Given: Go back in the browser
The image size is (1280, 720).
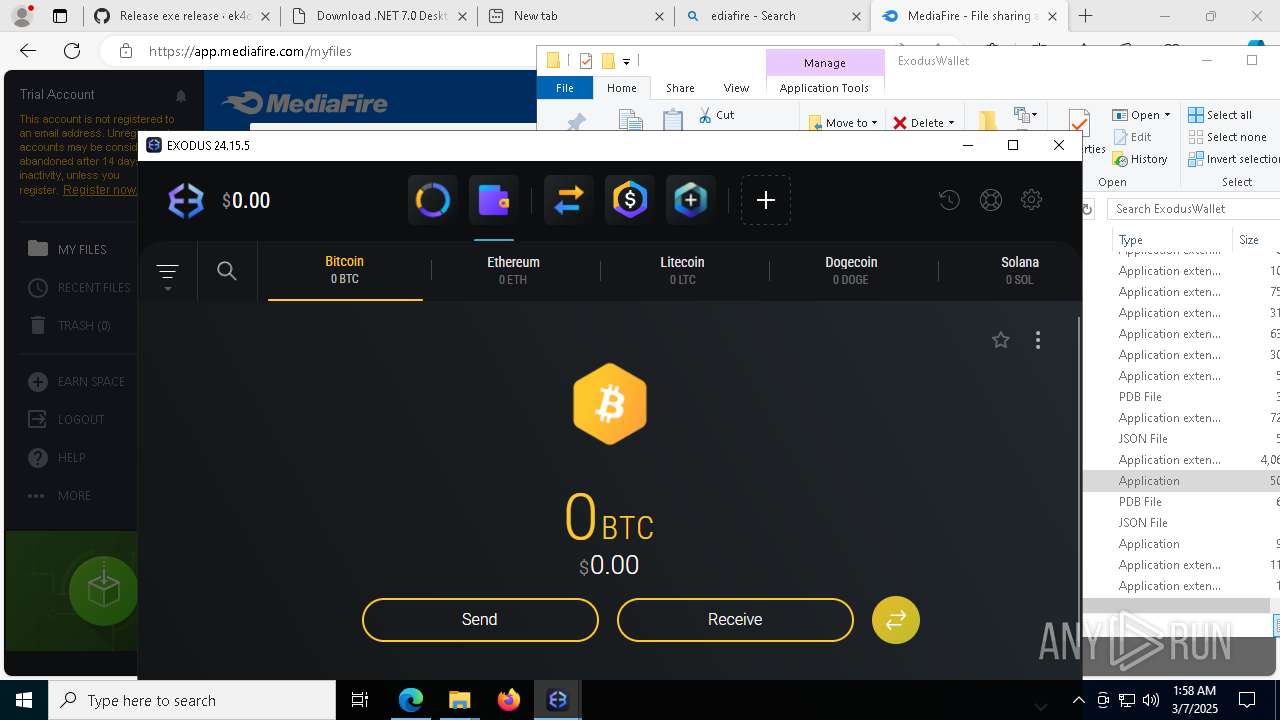Looking at the screenshot, I should 28,51.
